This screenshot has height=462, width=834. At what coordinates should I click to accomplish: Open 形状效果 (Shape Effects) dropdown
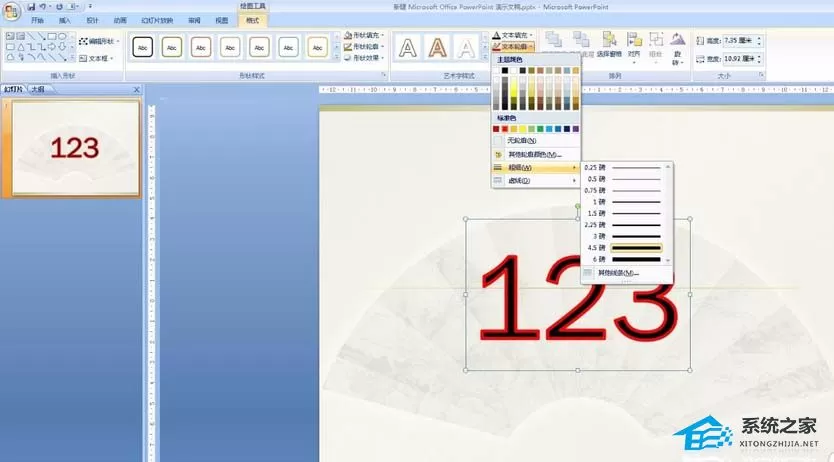point(364,58)
